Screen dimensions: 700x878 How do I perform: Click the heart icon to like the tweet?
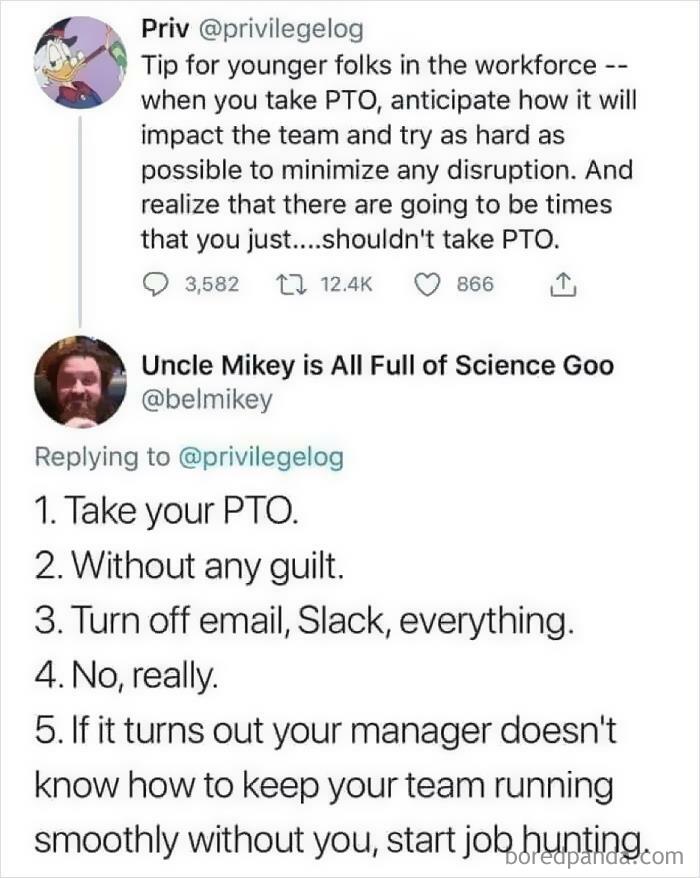point(425,284)
